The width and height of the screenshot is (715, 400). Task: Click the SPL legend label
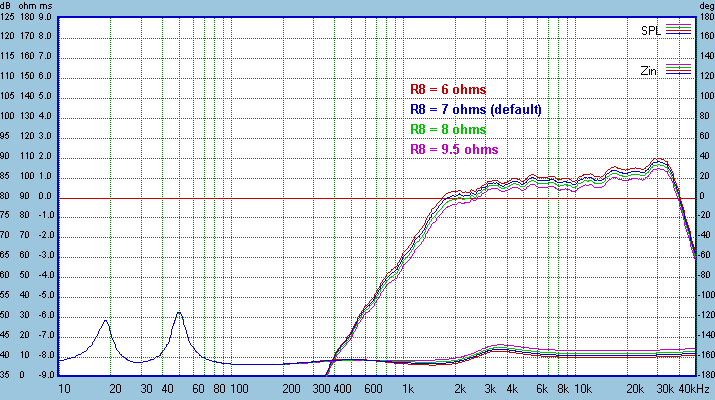pyautogui.click(x=651, y=30)
